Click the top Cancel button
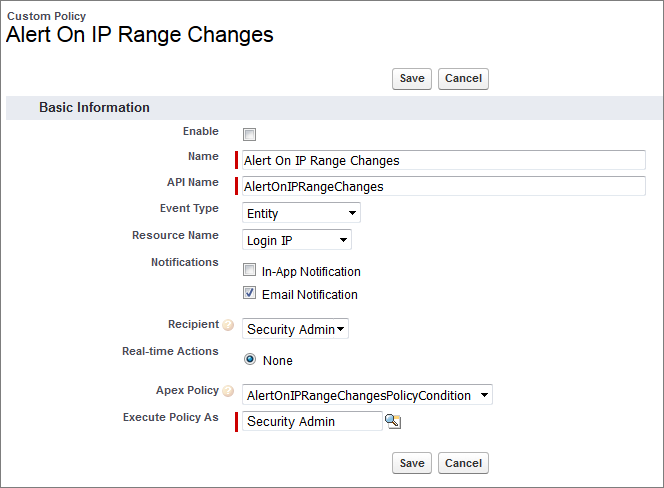The height and width of the screenshot is (488, 664). click(463, 79)
